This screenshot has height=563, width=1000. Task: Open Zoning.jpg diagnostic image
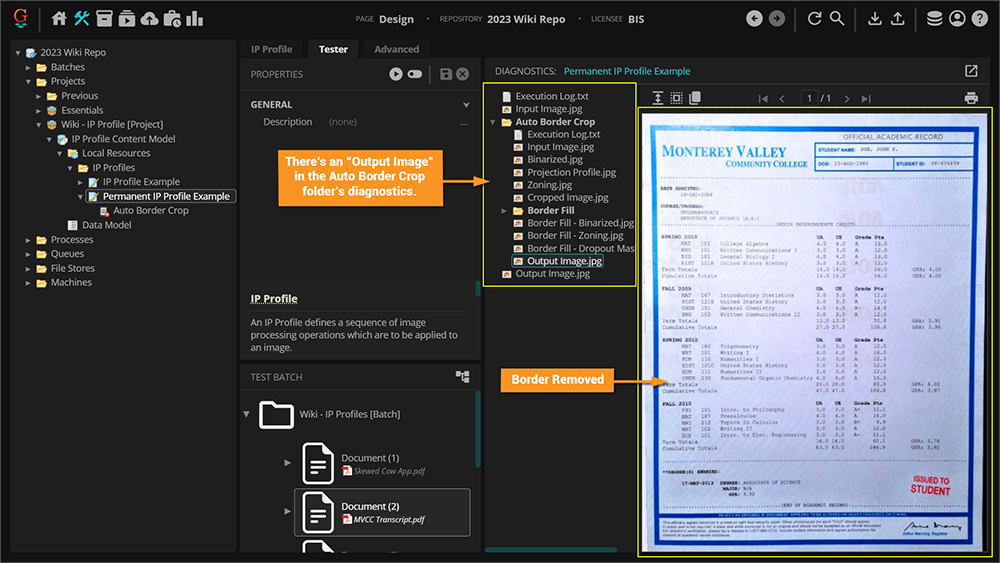point(549,185)
